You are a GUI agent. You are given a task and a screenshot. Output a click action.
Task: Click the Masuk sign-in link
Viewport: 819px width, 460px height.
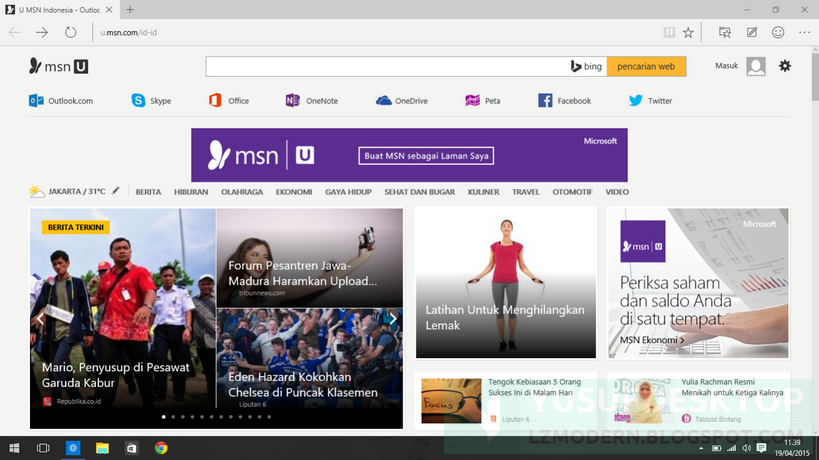click(726, 66)
